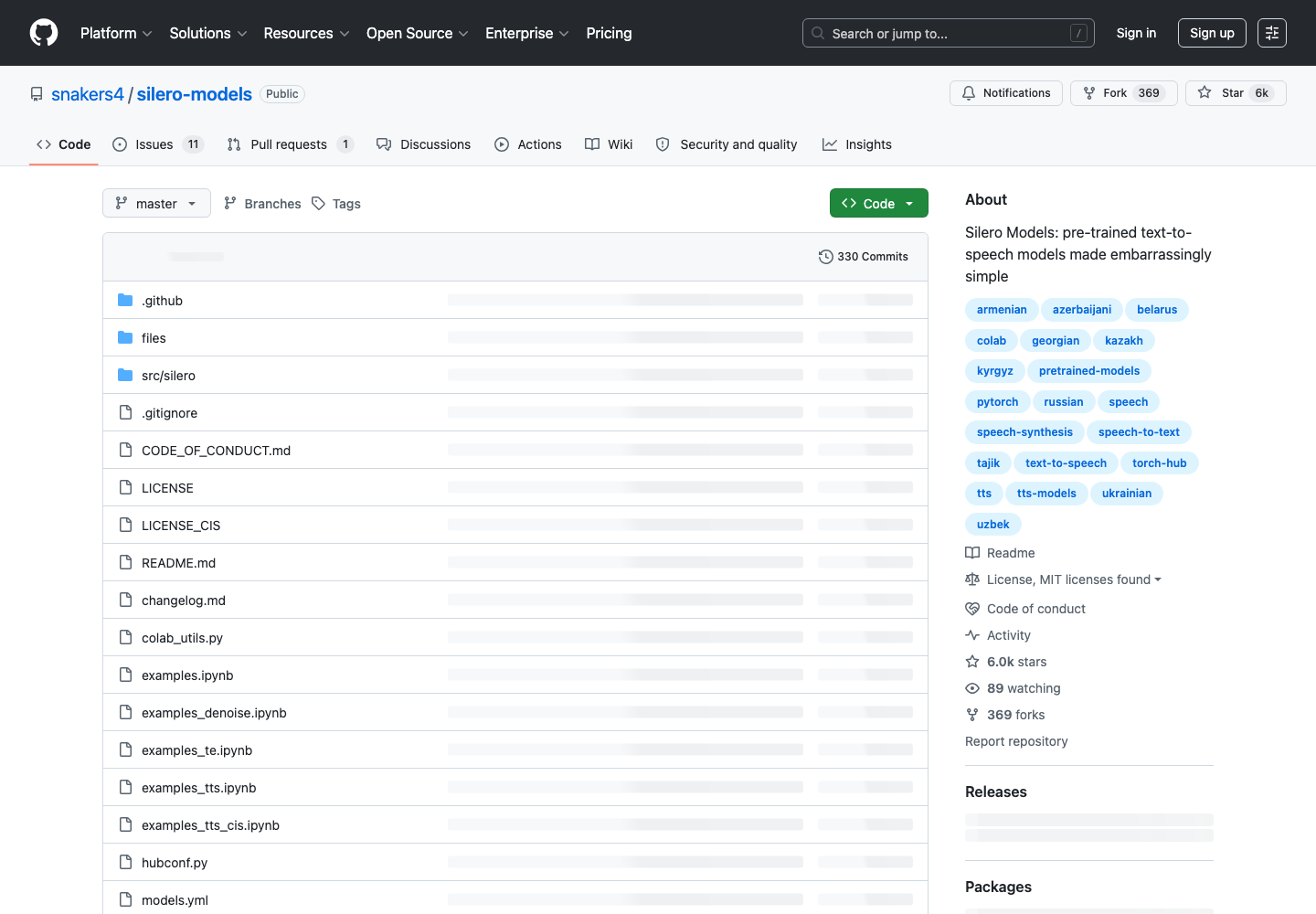1316x914 pixels.
Task: Click the GitHub logo icon
Action: coord(44,33)
